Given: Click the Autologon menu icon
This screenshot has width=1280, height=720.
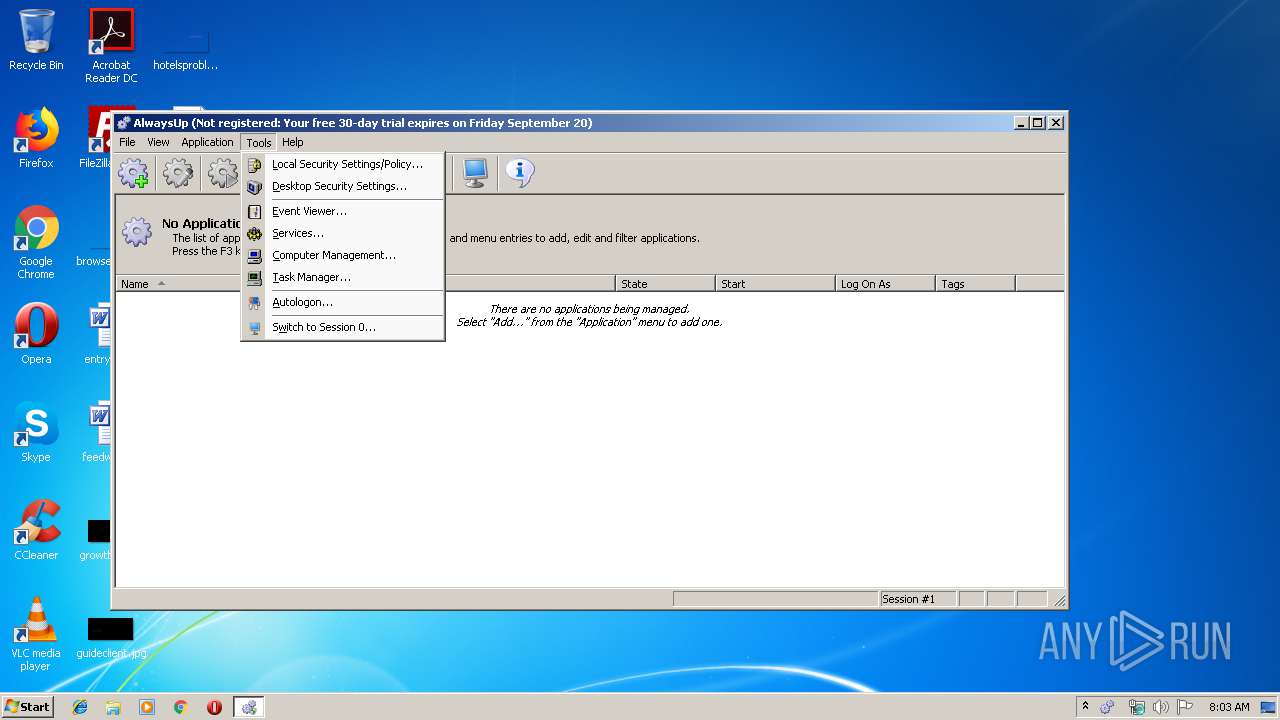Looking at the screenshot, I should (x=255, y=302).
